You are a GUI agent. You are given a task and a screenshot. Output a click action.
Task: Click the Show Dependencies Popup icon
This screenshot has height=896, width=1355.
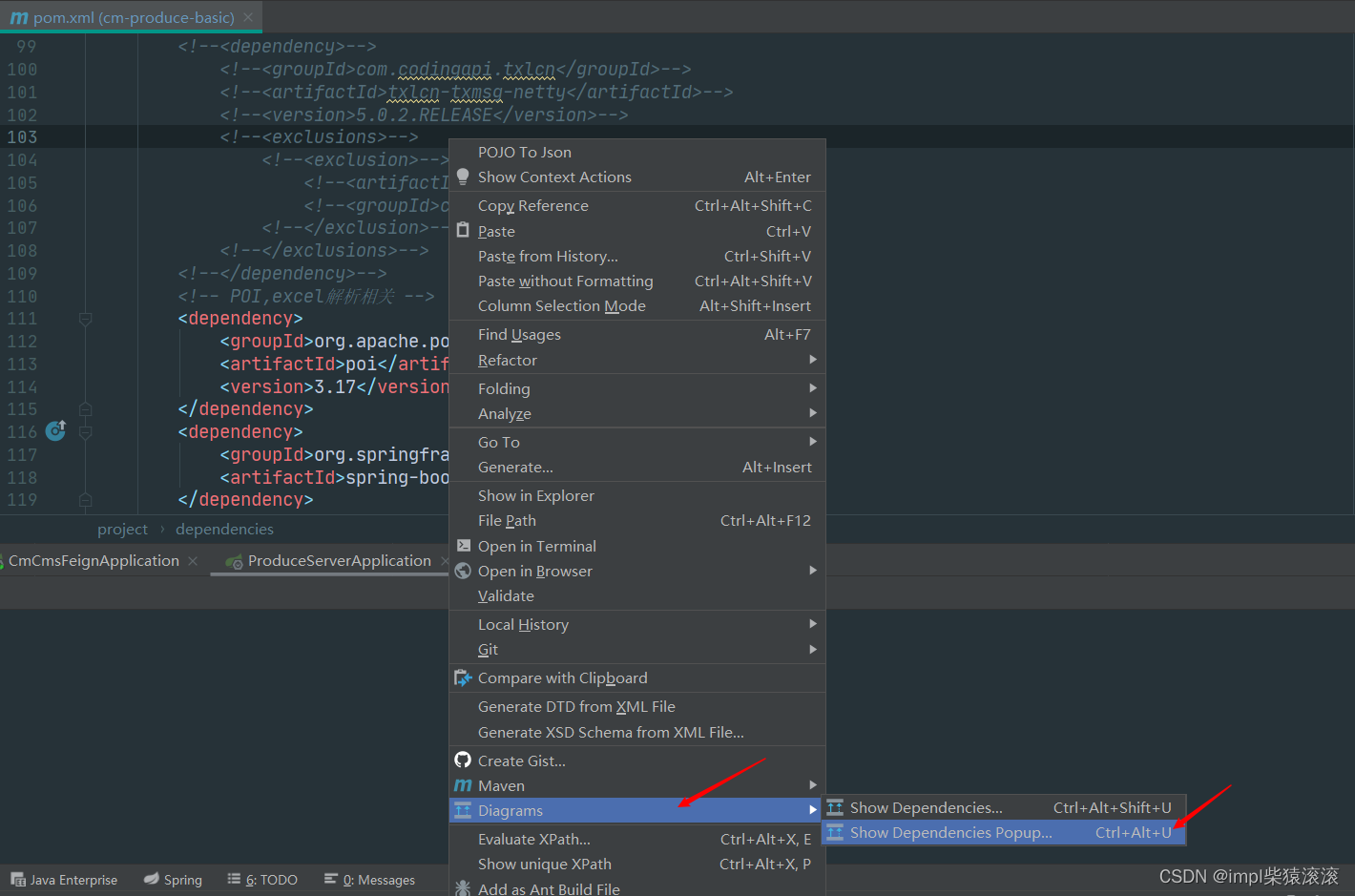coord(835,832)
